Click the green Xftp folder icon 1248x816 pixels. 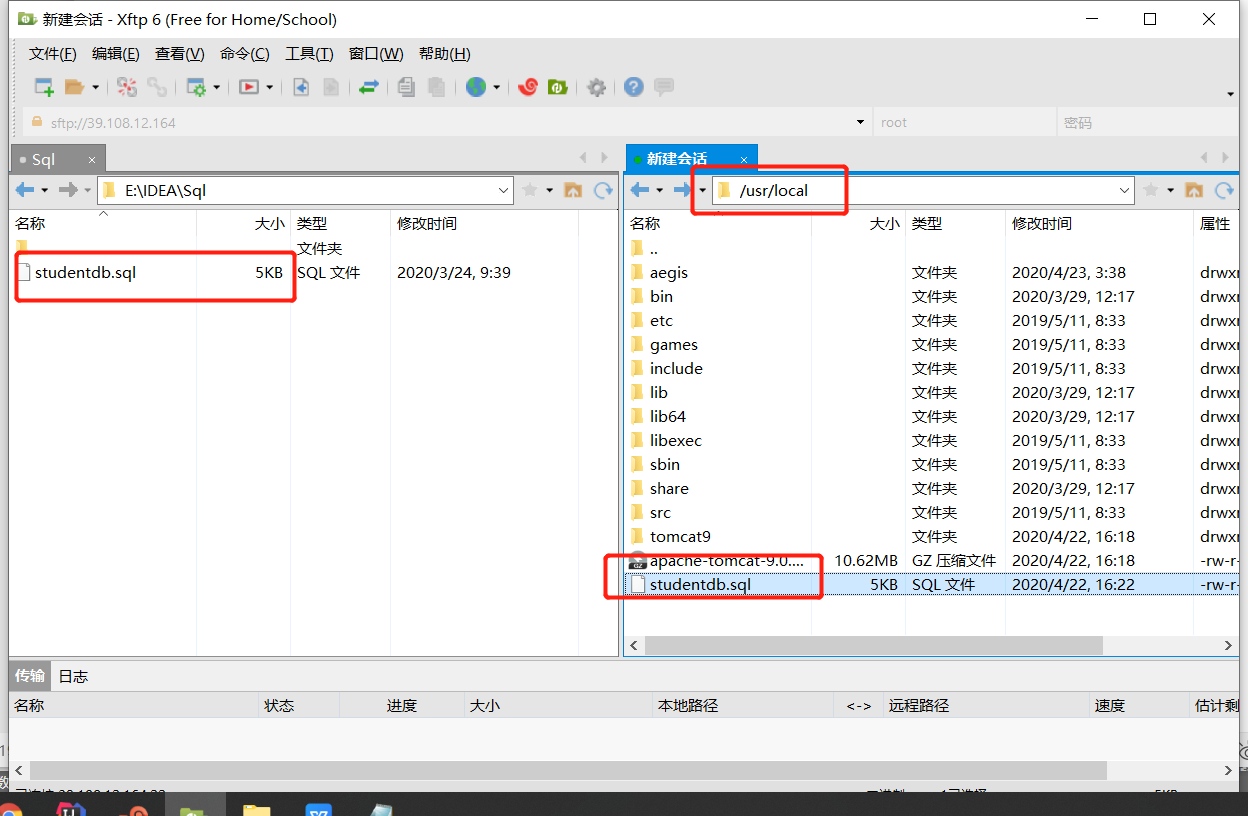coord(558,87)
